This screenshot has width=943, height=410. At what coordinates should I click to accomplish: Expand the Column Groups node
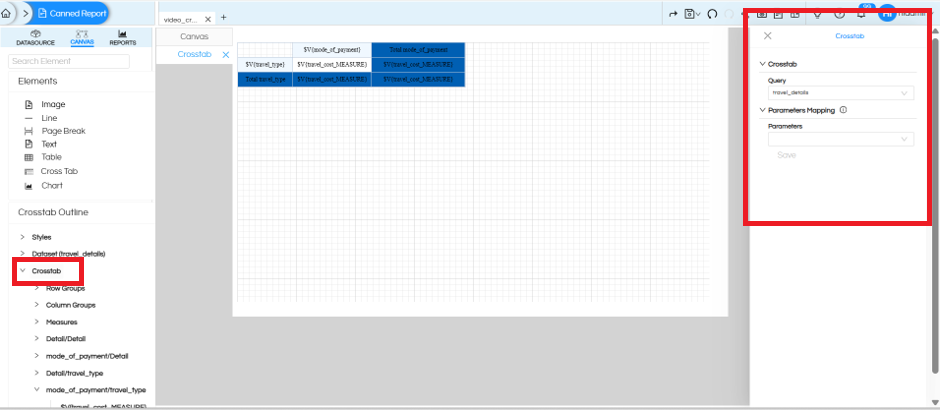pyautogui.click(x=37, y=305)
